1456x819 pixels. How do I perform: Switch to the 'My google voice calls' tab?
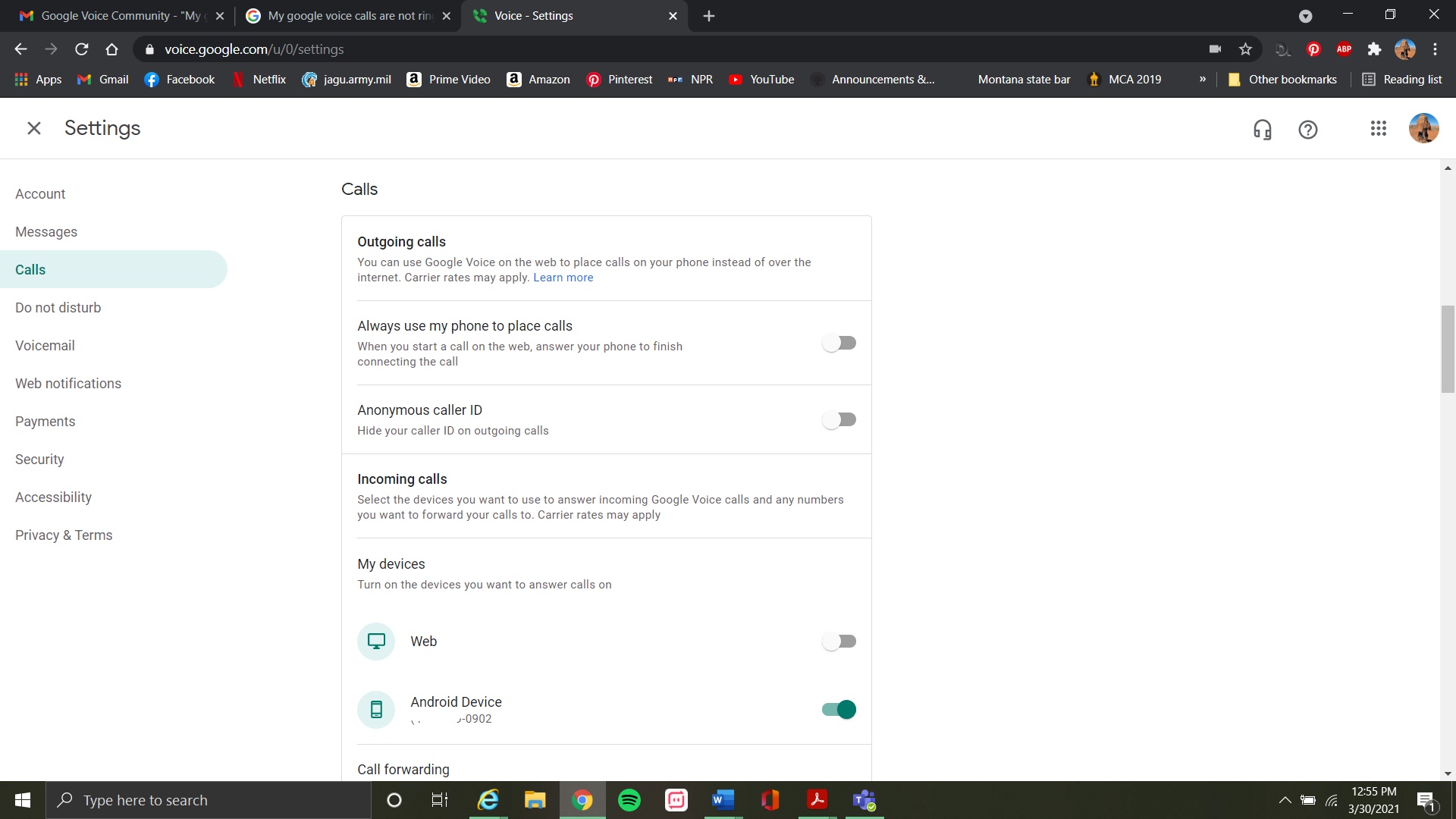click(x=347, y=16)
